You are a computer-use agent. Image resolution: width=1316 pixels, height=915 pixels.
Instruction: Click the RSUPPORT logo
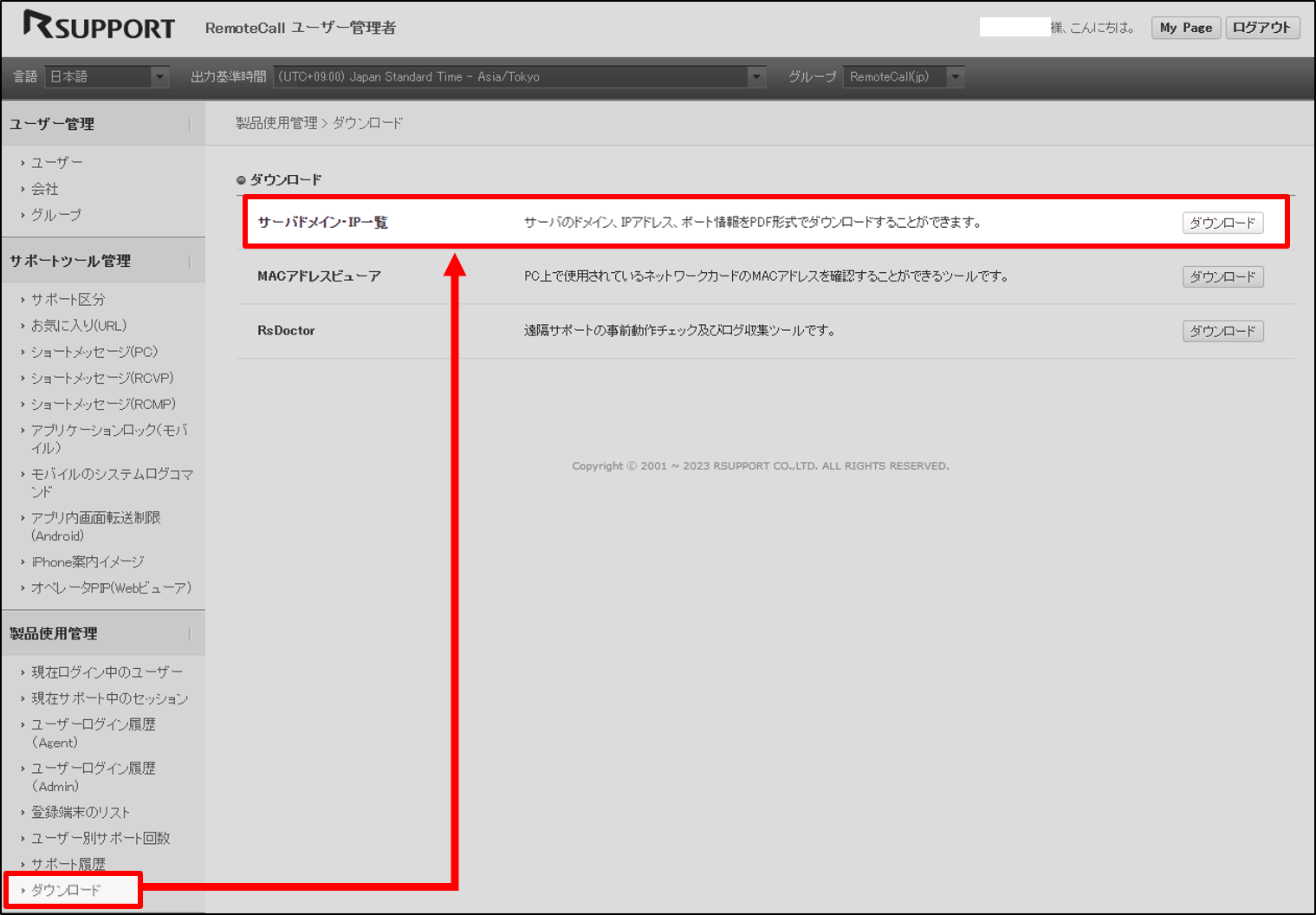point(99,25)
